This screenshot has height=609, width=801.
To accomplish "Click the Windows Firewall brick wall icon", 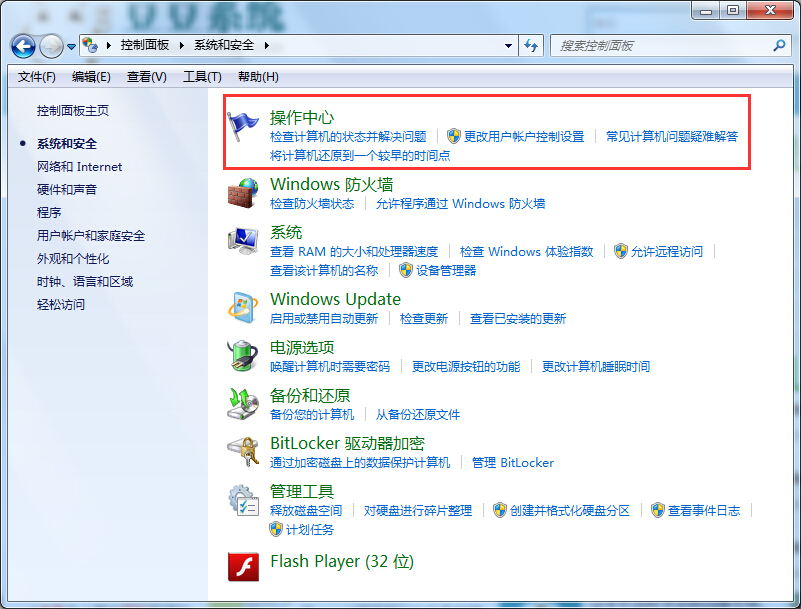I will point(243,193).
